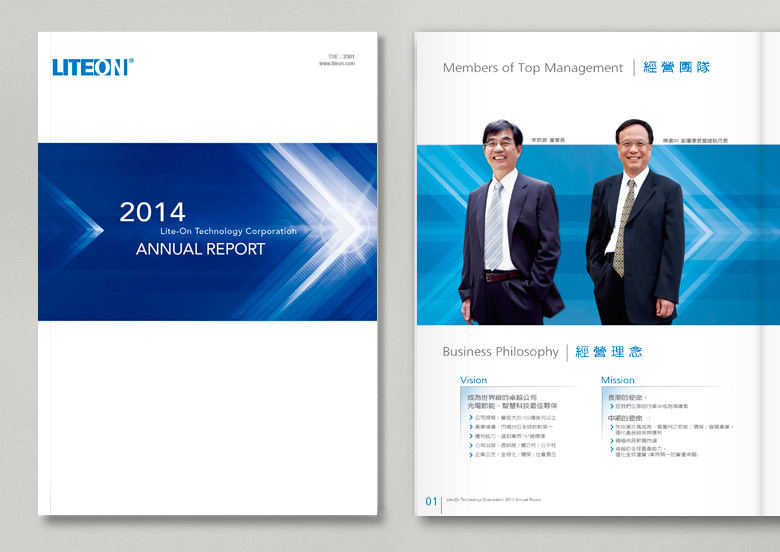Click the Chinese heading '經營理念'
Image resolution: width=780 pixels, height=552 pixels.
click(609, 352)
